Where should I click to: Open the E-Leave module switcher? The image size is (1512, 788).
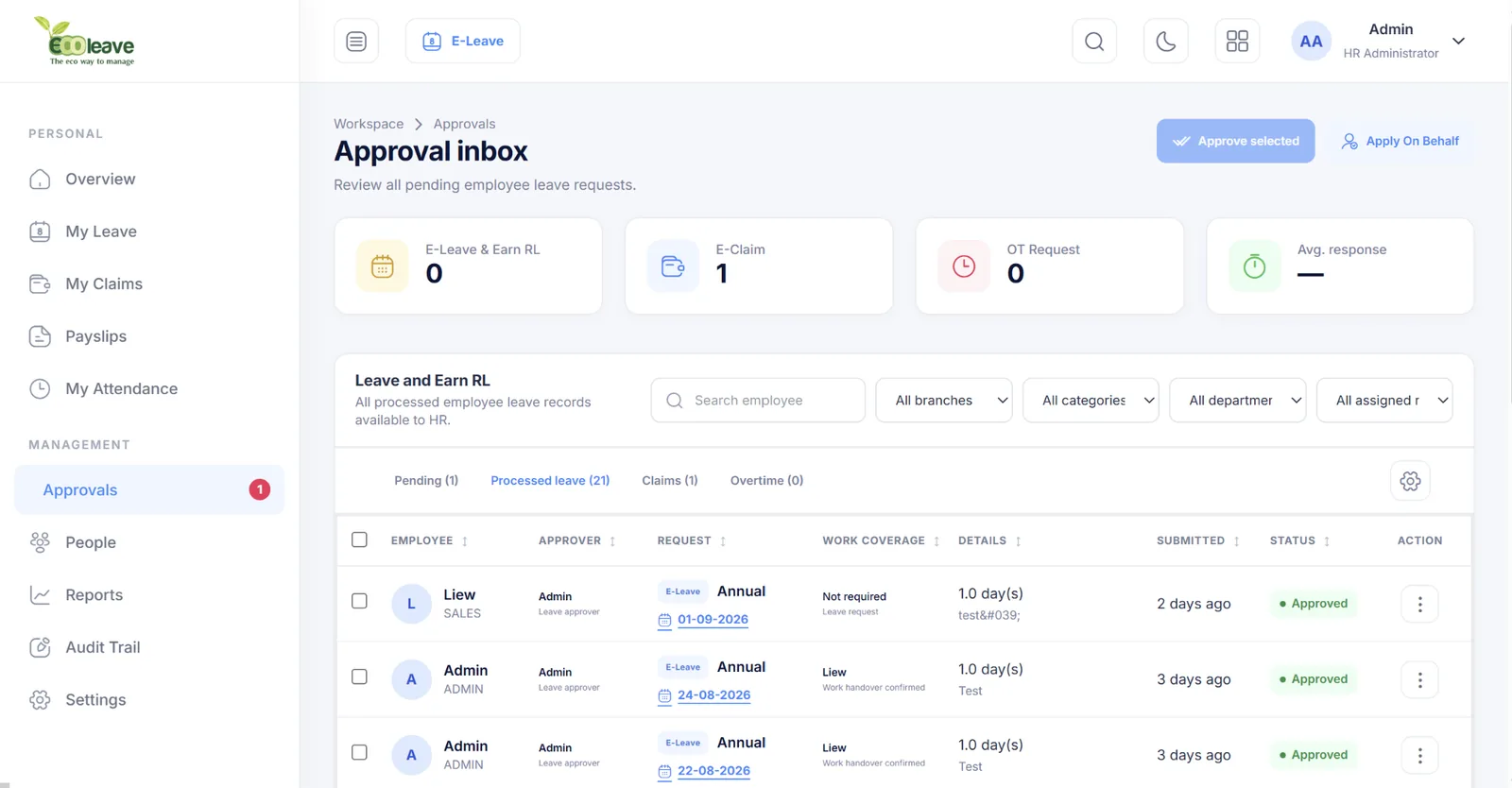coord(463,41)
